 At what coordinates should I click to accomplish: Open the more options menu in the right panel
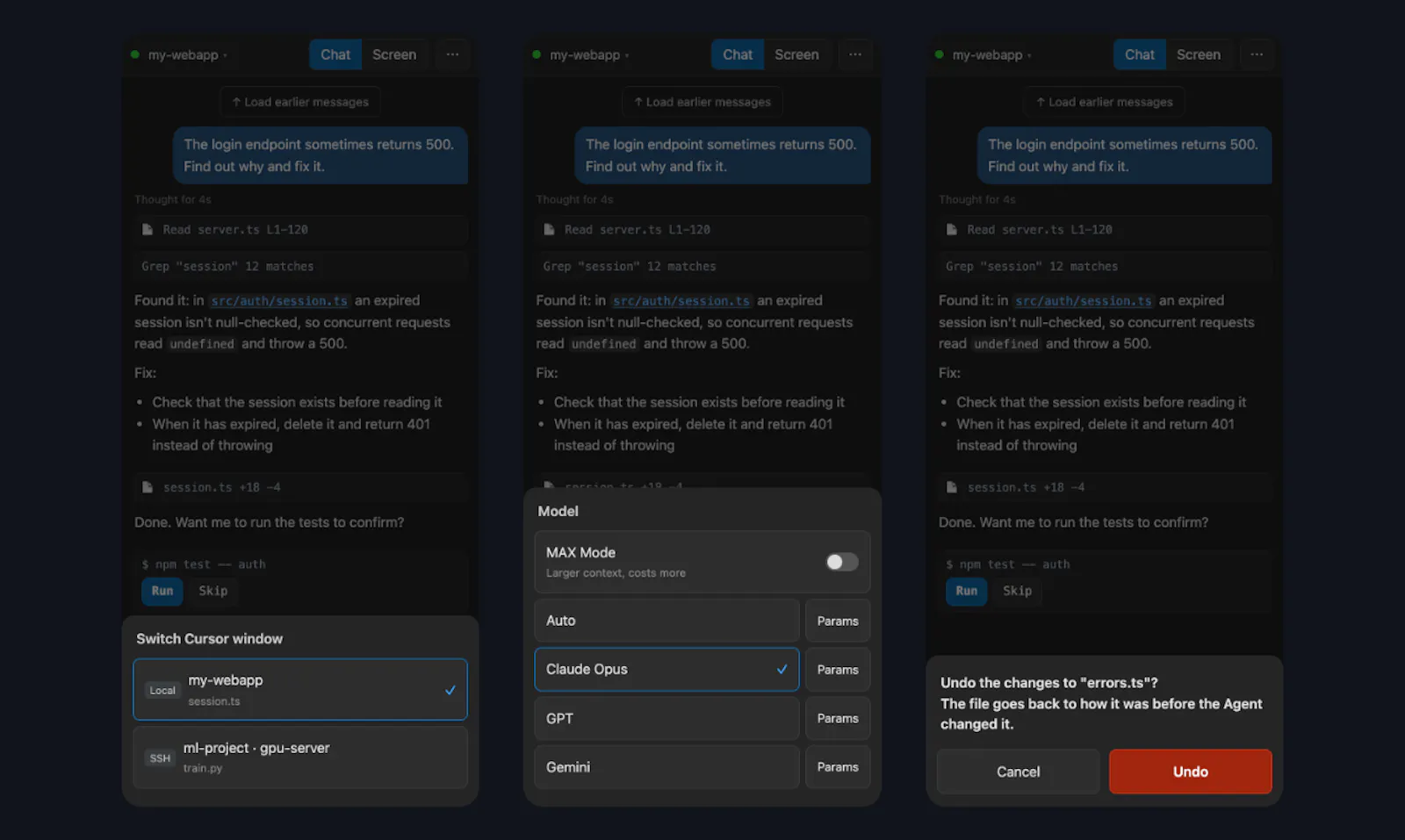tap(1257, 54)
